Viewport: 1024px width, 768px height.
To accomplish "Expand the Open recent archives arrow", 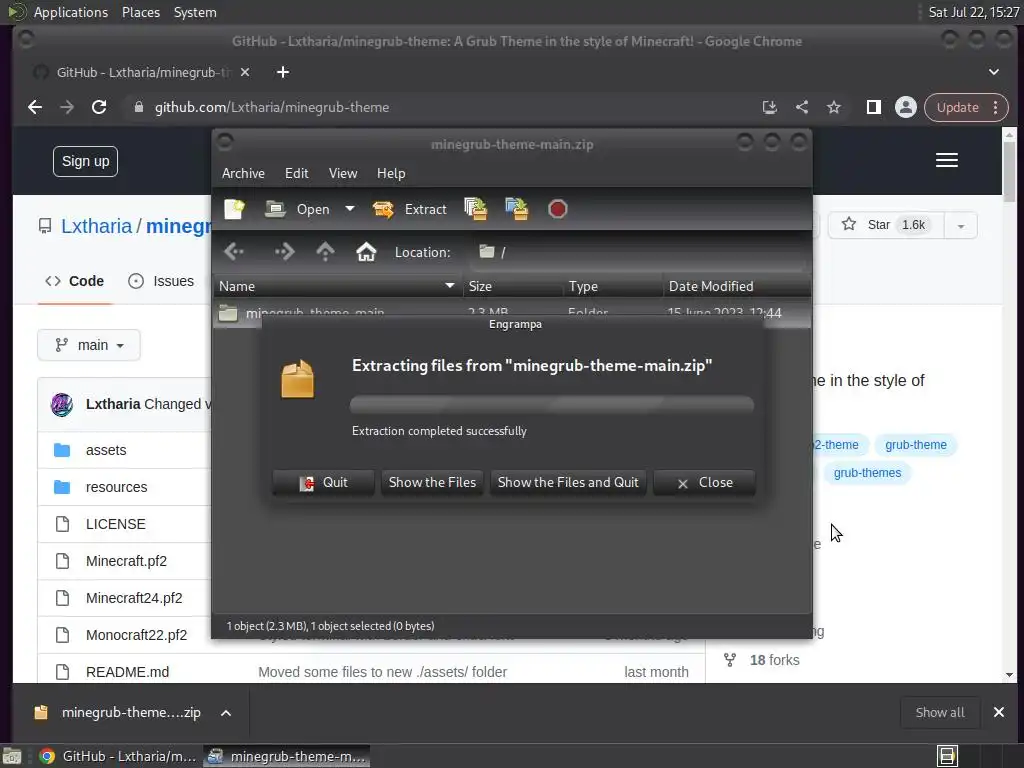I will pos(350,209).
